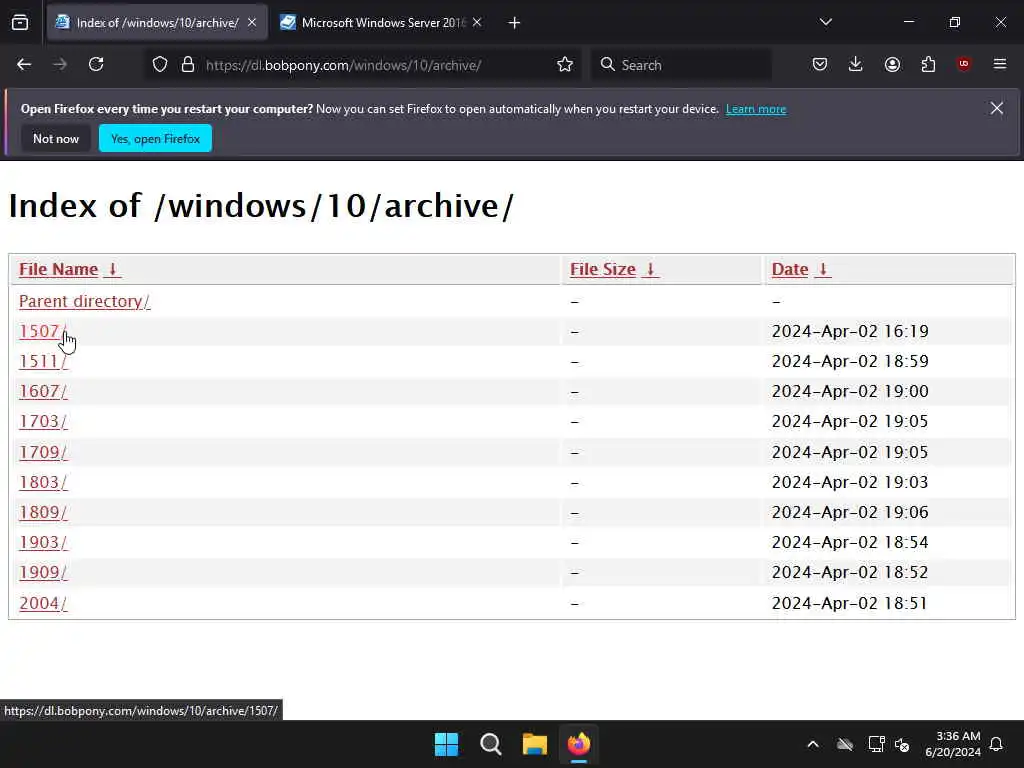Image resolution: width=1024 pixels, height=768 pixels.
Task: Open File Explorer from taskbar
Action: (534, 744)
